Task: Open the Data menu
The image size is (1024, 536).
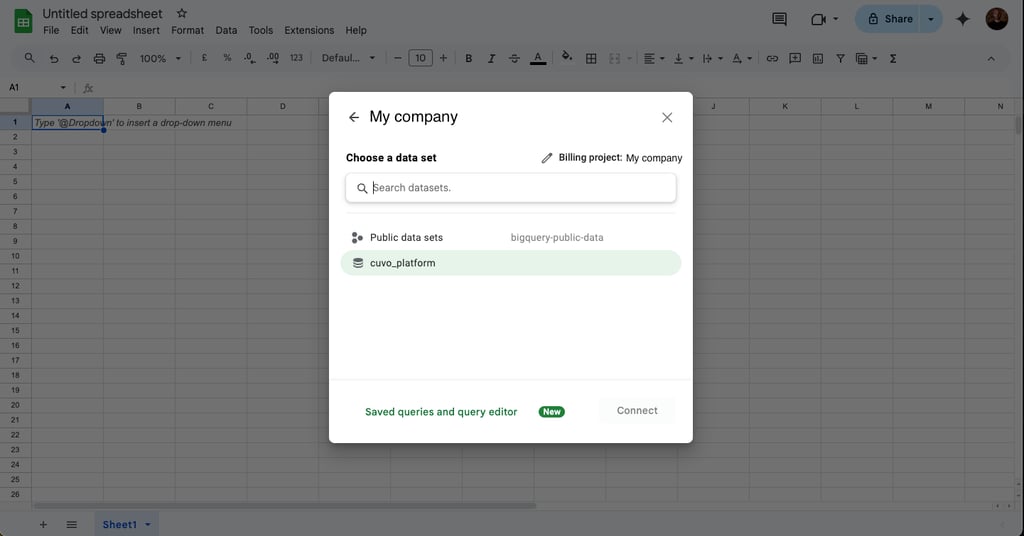Action: [226, 30]
